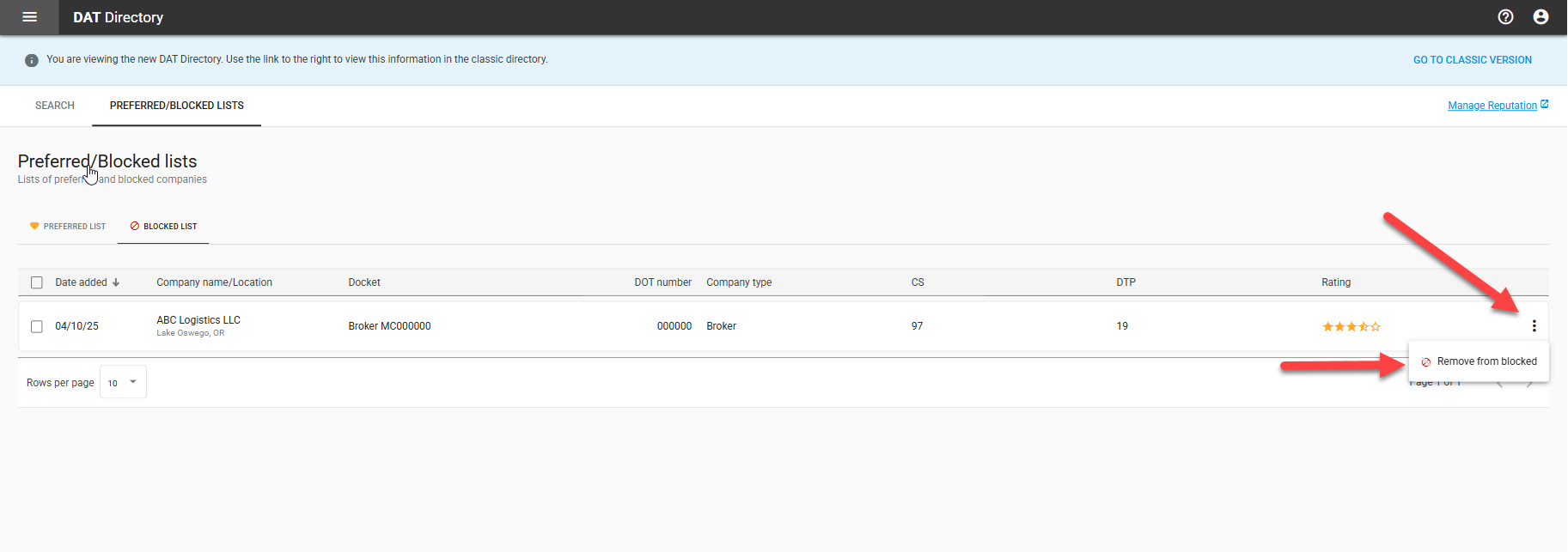Switch to the Preferred List tab
The height and width of the screenshot is (552, 1568).
click(68, 227)
